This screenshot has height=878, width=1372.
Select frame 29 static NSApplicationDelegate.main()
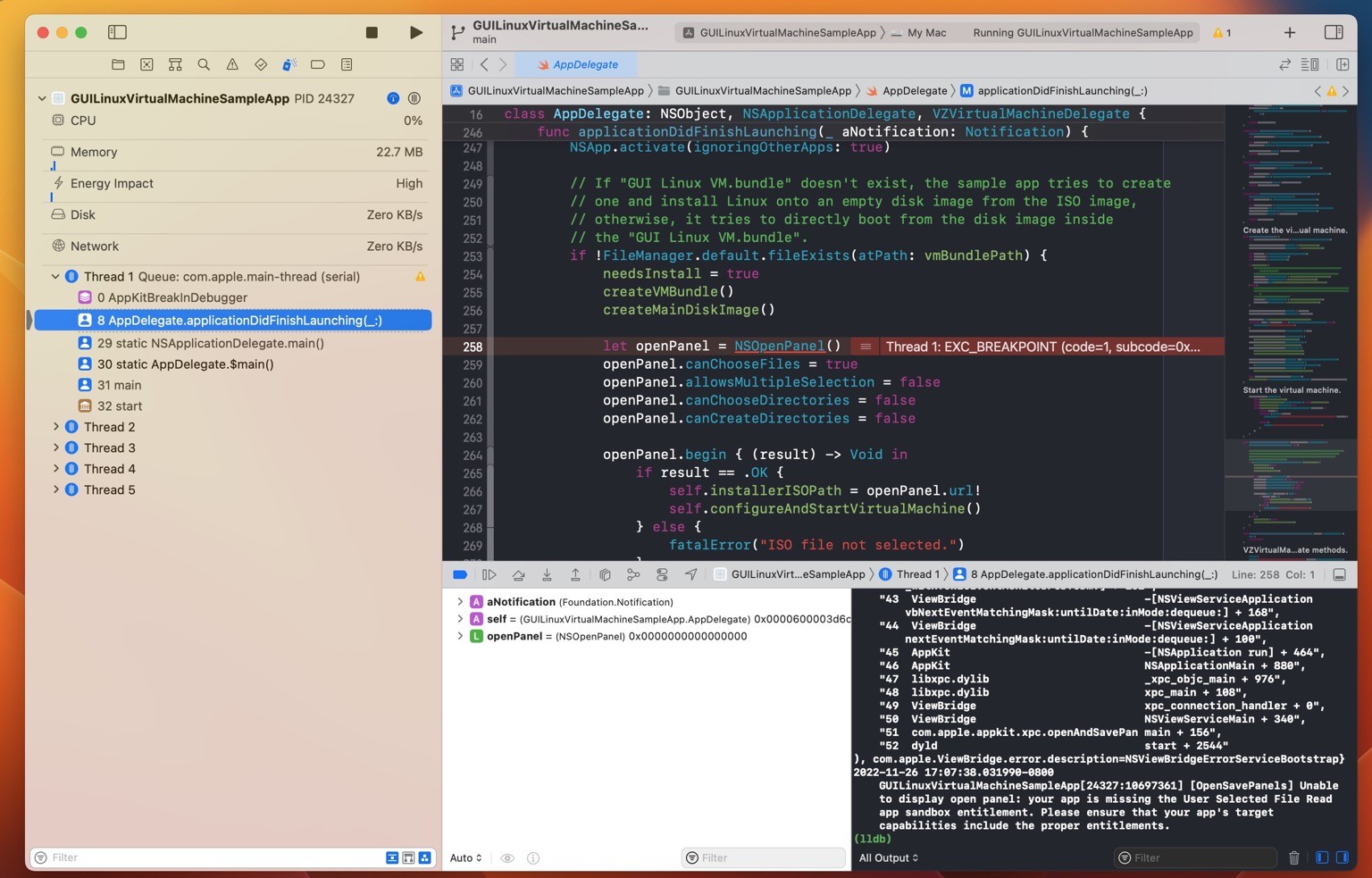pos(210,343)
